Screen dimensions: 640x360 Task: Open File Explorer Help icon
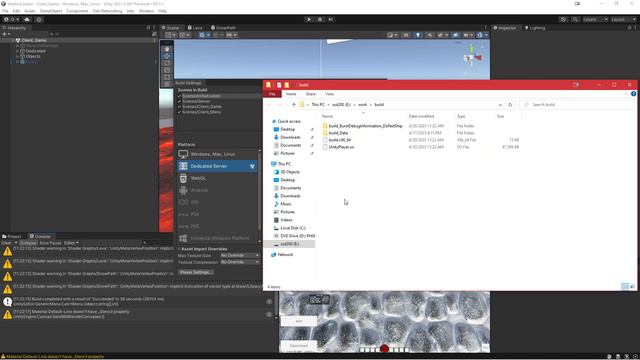pos(633,94)
